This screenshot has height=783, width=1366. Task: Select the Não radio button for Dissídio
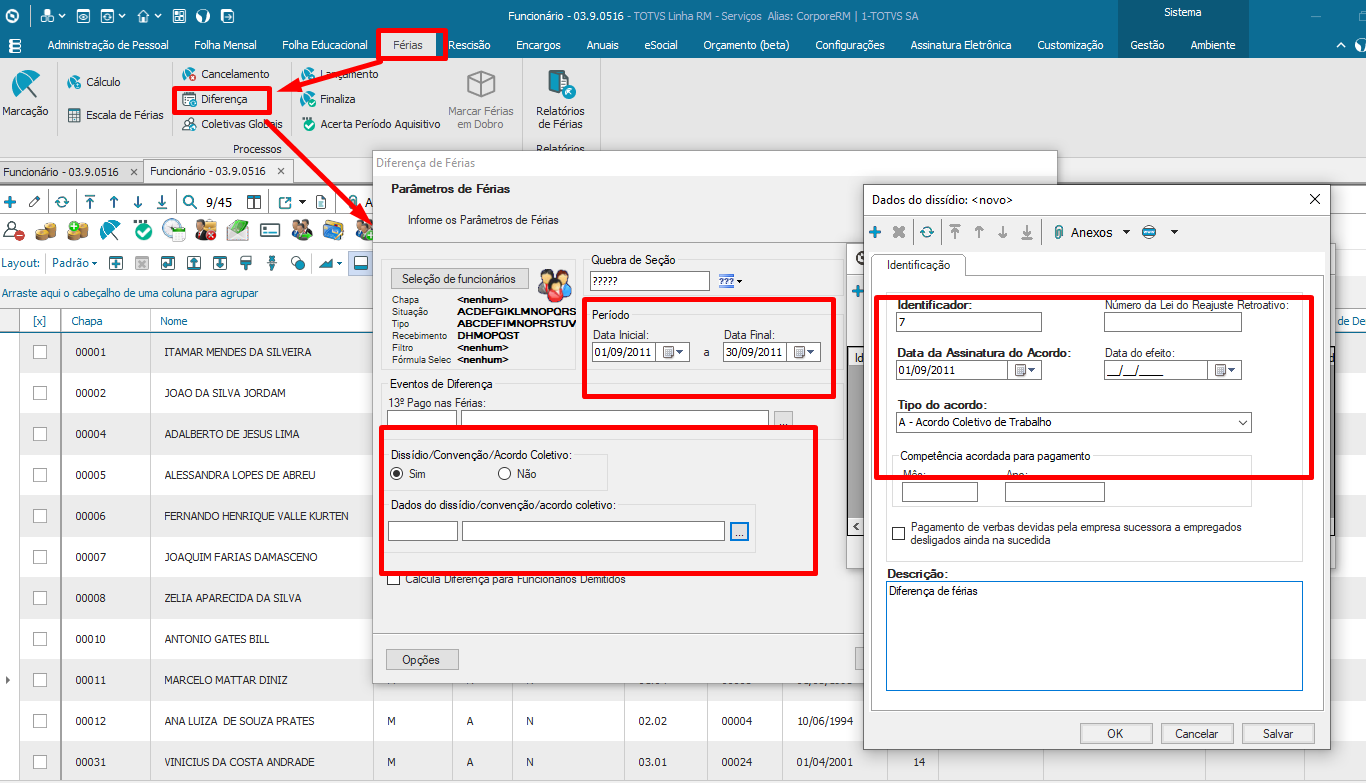point(505,474)
